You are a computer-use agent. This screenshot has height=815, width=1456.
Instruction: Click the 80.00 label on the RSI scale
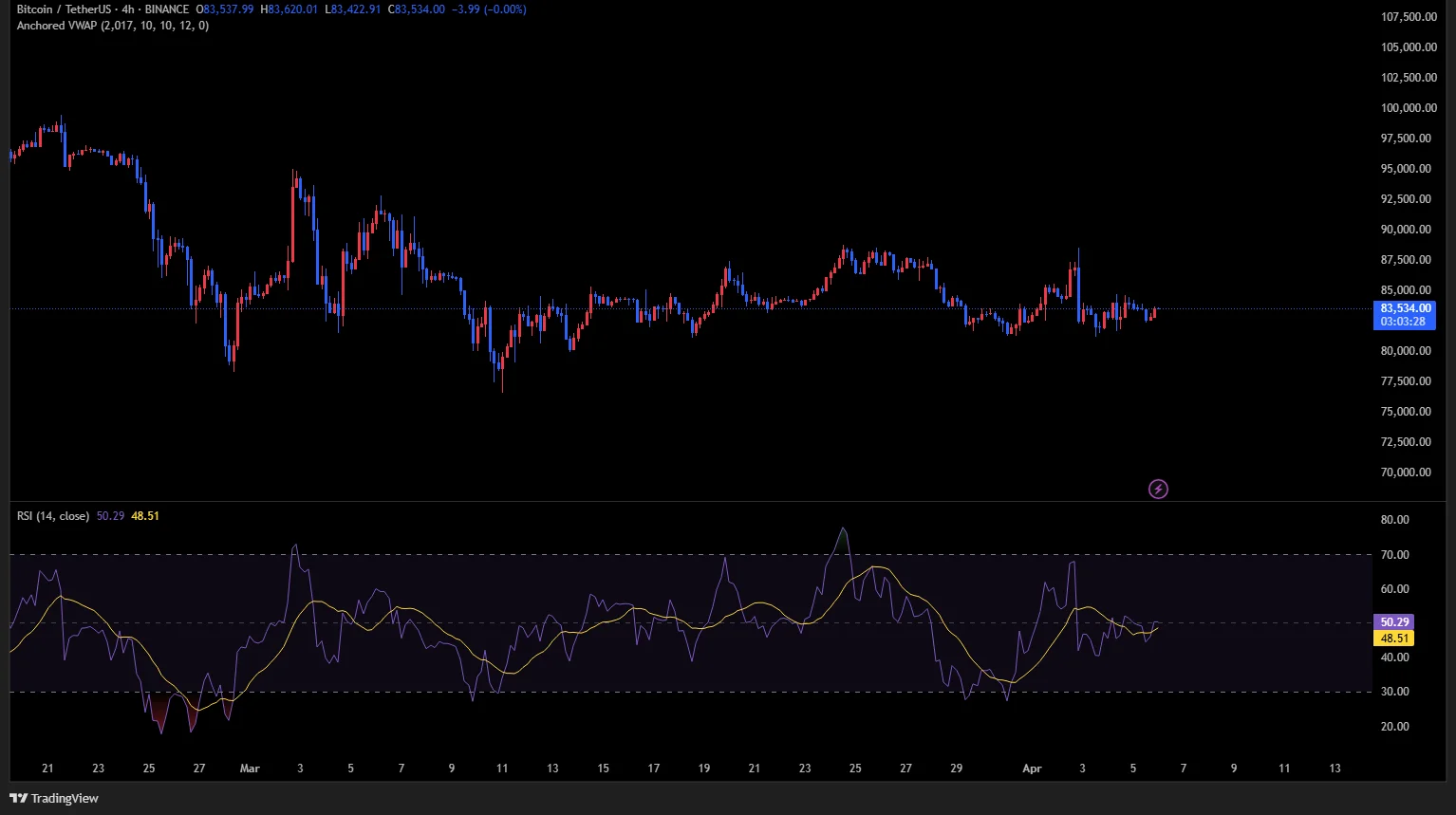(1395, 520)
